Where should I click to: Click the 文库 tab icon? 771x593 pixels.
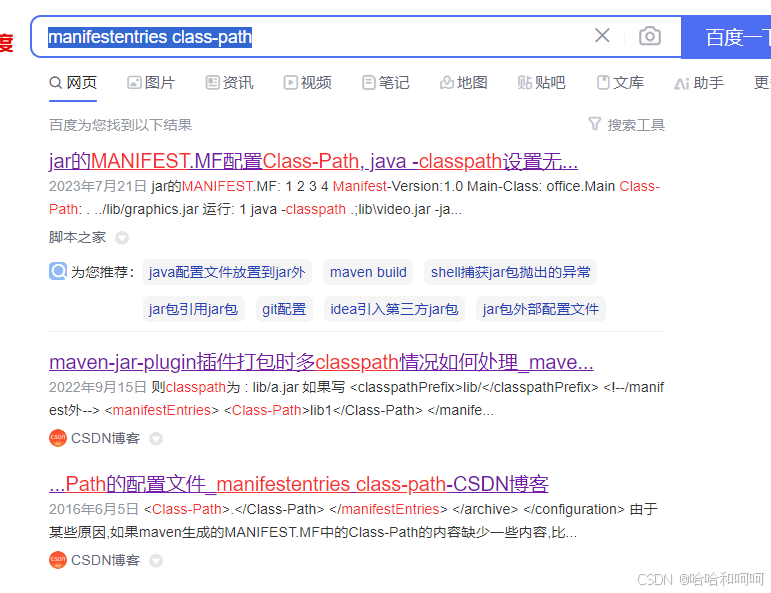point(603,83)
